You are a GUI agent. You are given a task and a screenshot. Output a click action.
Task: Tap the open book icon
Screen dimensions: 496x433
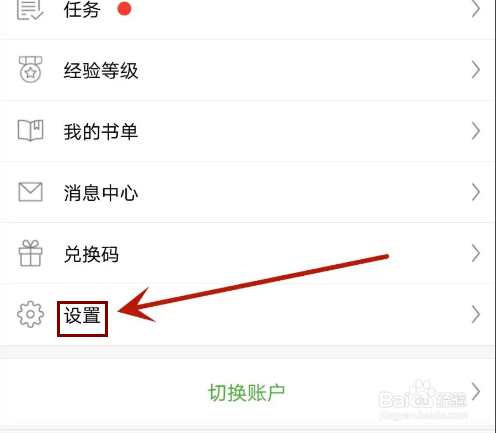(30, 130)
